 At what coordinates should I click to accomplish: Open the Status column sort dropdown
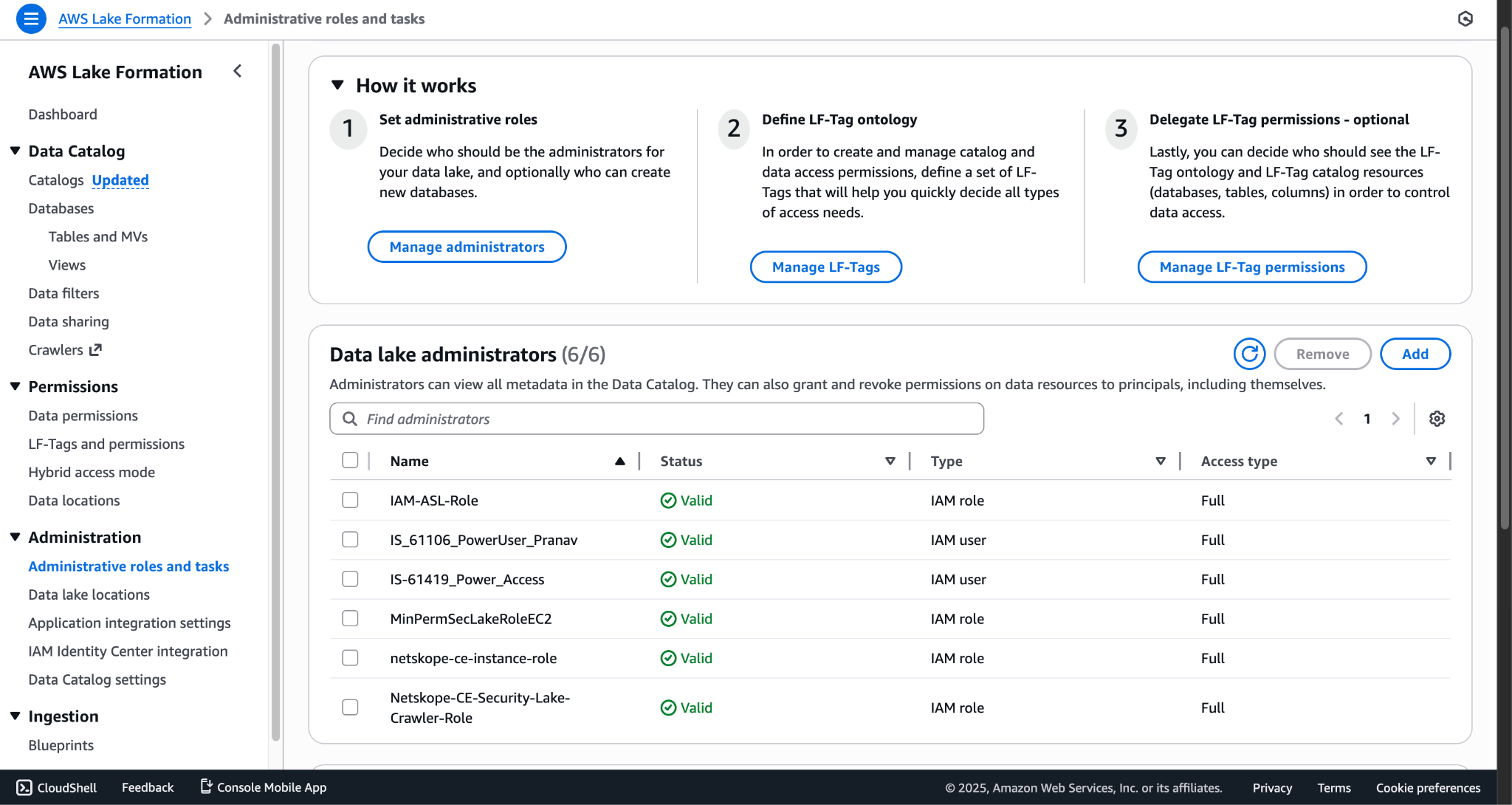(890, 461)
